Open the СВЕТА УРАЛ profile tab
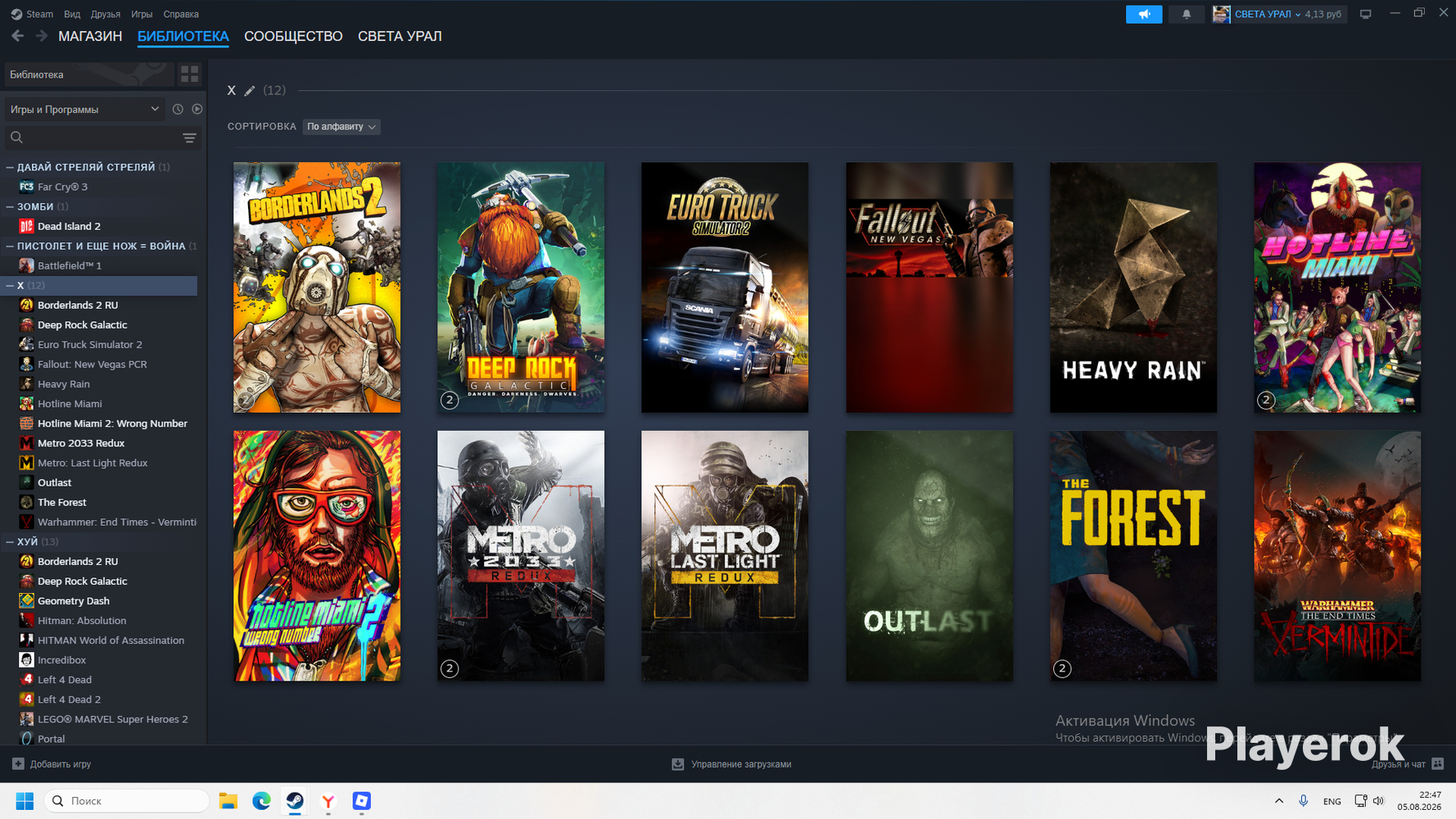The width and height of the screenshot is (1456, 819). pyautogui.click(x=400, y=36)
